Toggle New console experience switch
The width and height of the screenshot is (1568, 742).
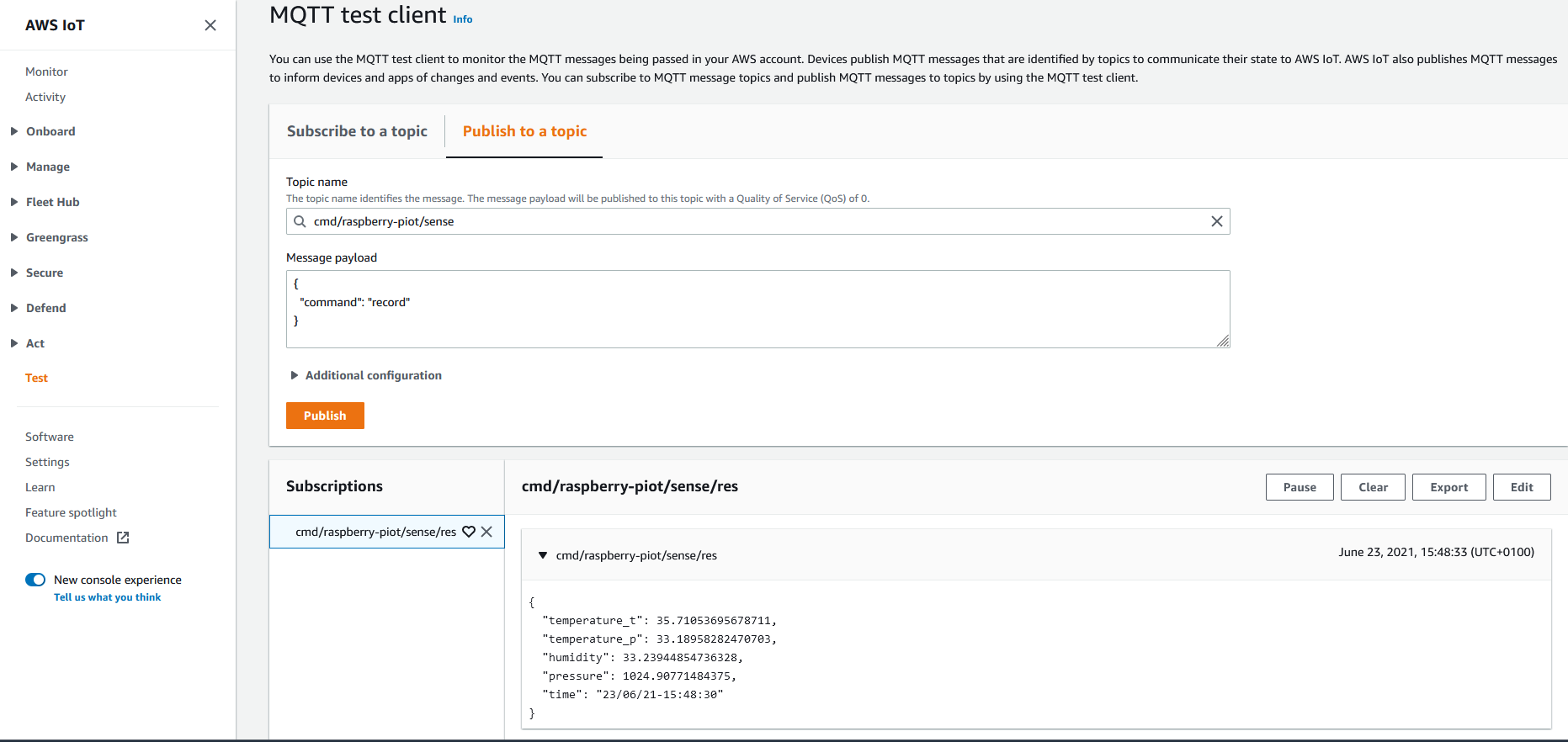(x=35, y=580)
